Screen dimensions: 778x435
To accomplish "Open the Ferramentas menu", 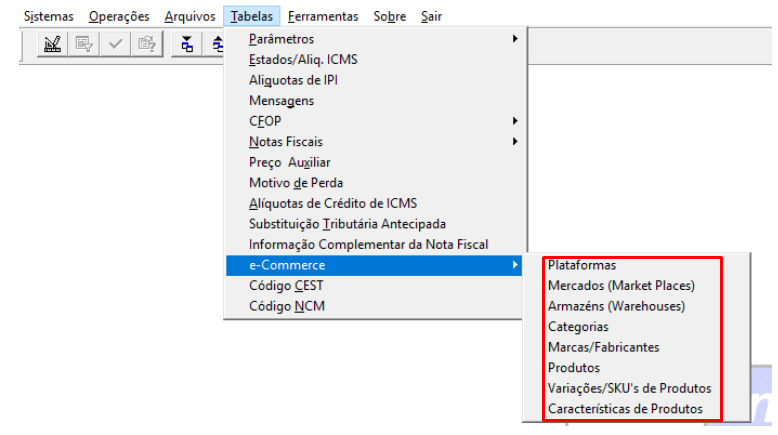I will tap(323, 16).
